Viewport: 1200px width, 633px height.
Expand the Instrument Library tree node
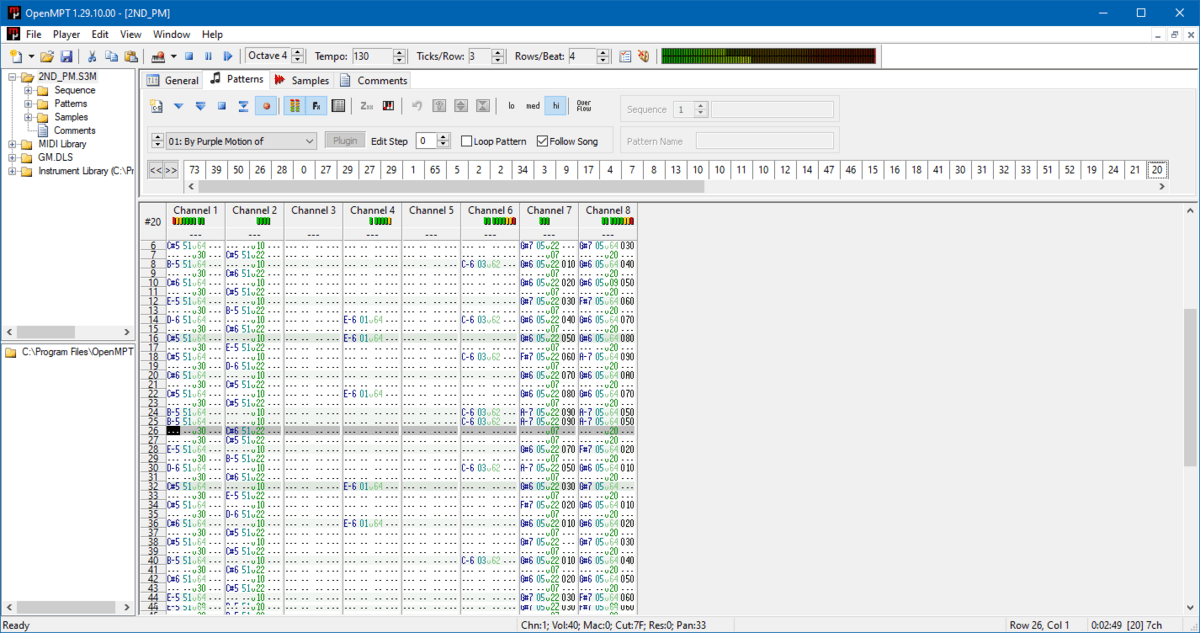pyautogui.click(x=12, y=170)
